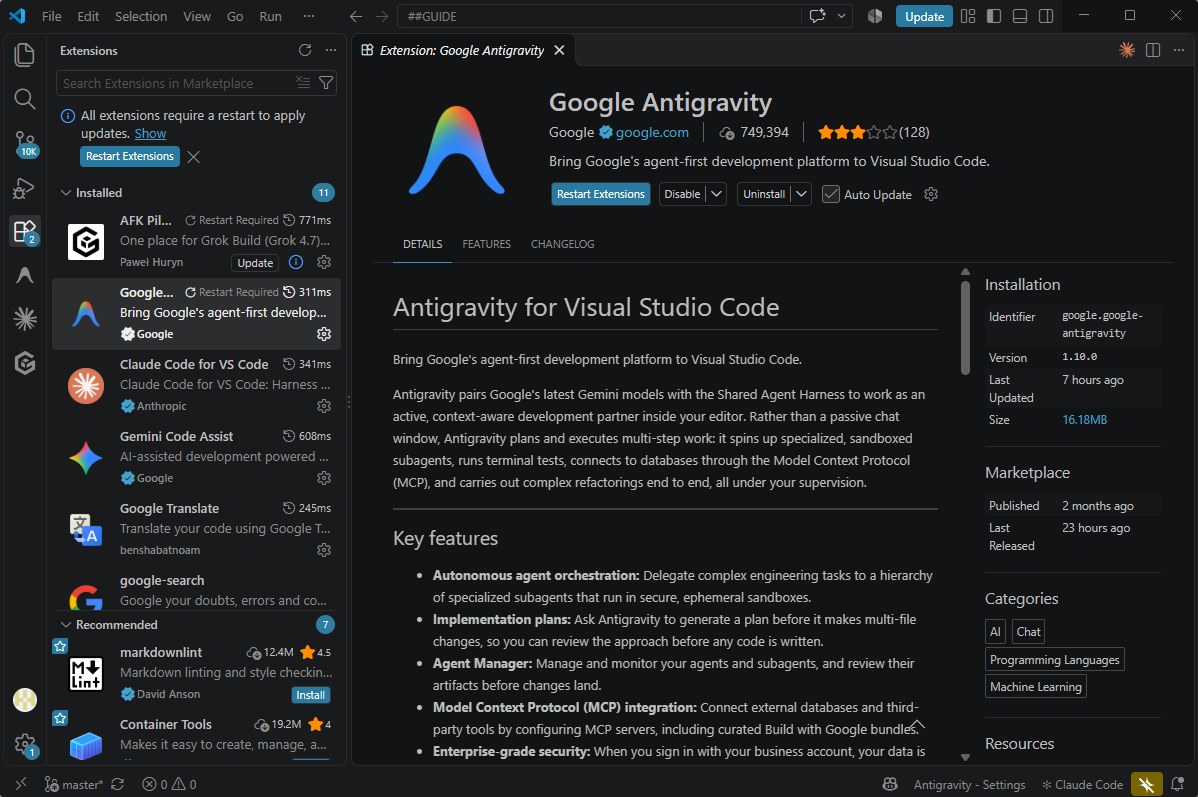Open Copilot icon in title bar

point(876,16)
